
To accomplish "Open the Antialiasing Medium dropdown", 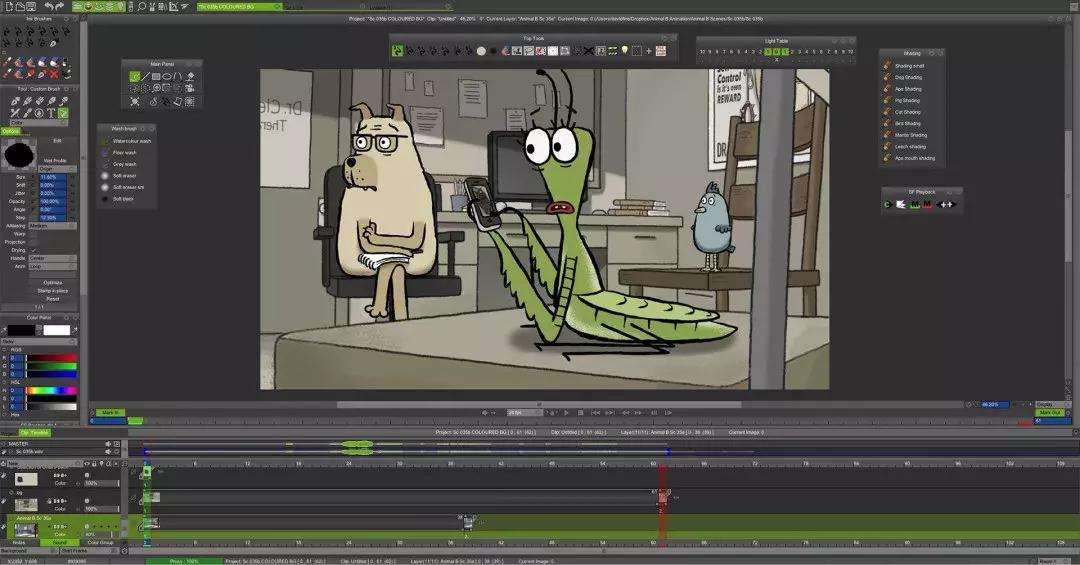I will click(x=52, y=225).
